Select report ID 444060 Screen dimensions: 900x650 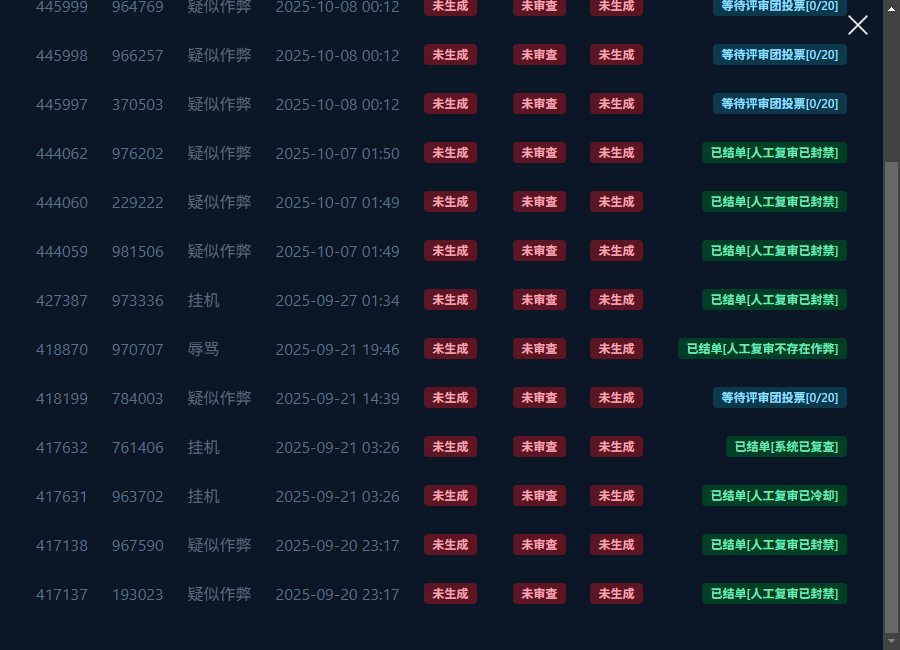[62, 203]
